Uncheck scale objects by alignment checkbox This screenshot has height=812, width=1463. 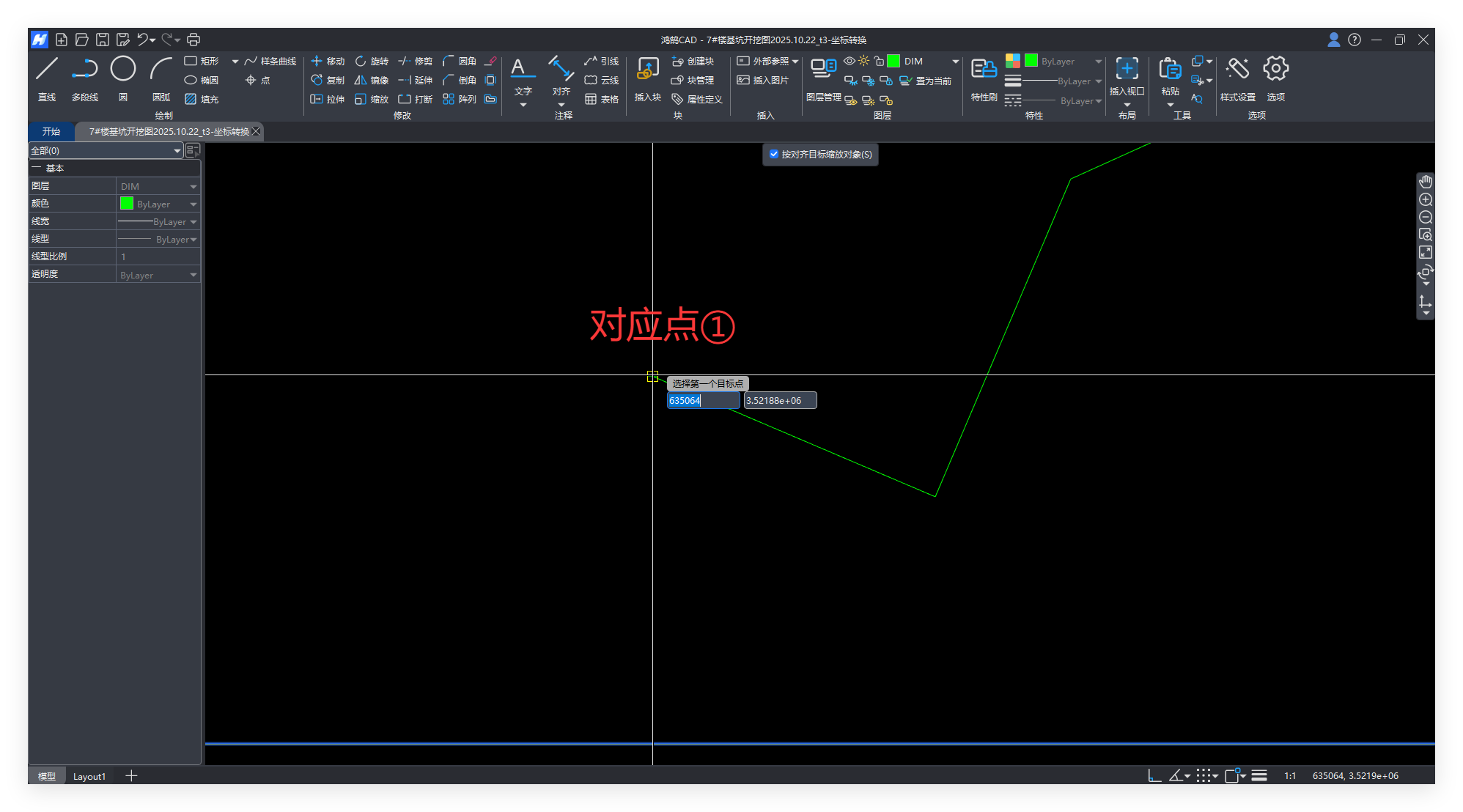pyautogui.click(x=774, y=154)
